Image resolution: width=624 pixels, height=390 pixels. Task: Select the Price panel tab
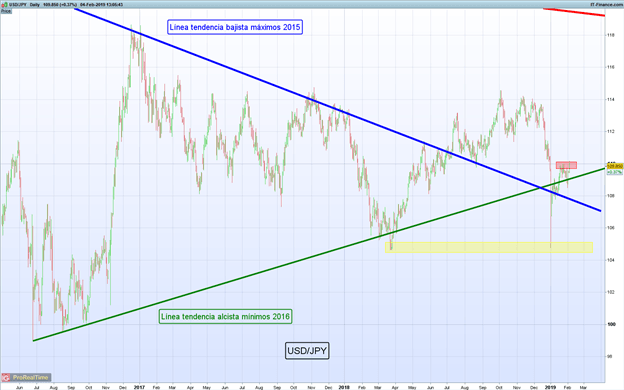pos(6,11)
